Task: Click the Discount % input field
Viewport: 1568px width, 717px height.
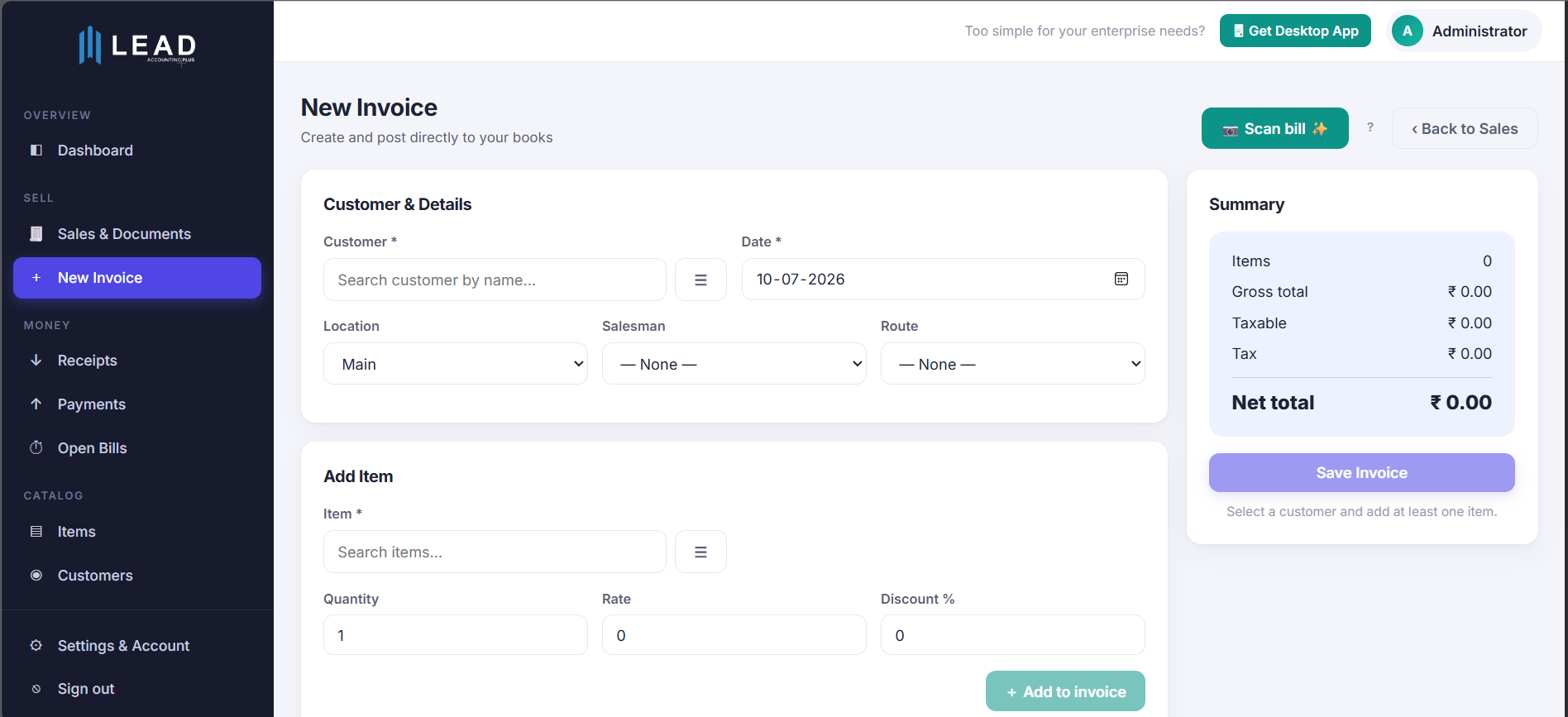Action: 1013,635
